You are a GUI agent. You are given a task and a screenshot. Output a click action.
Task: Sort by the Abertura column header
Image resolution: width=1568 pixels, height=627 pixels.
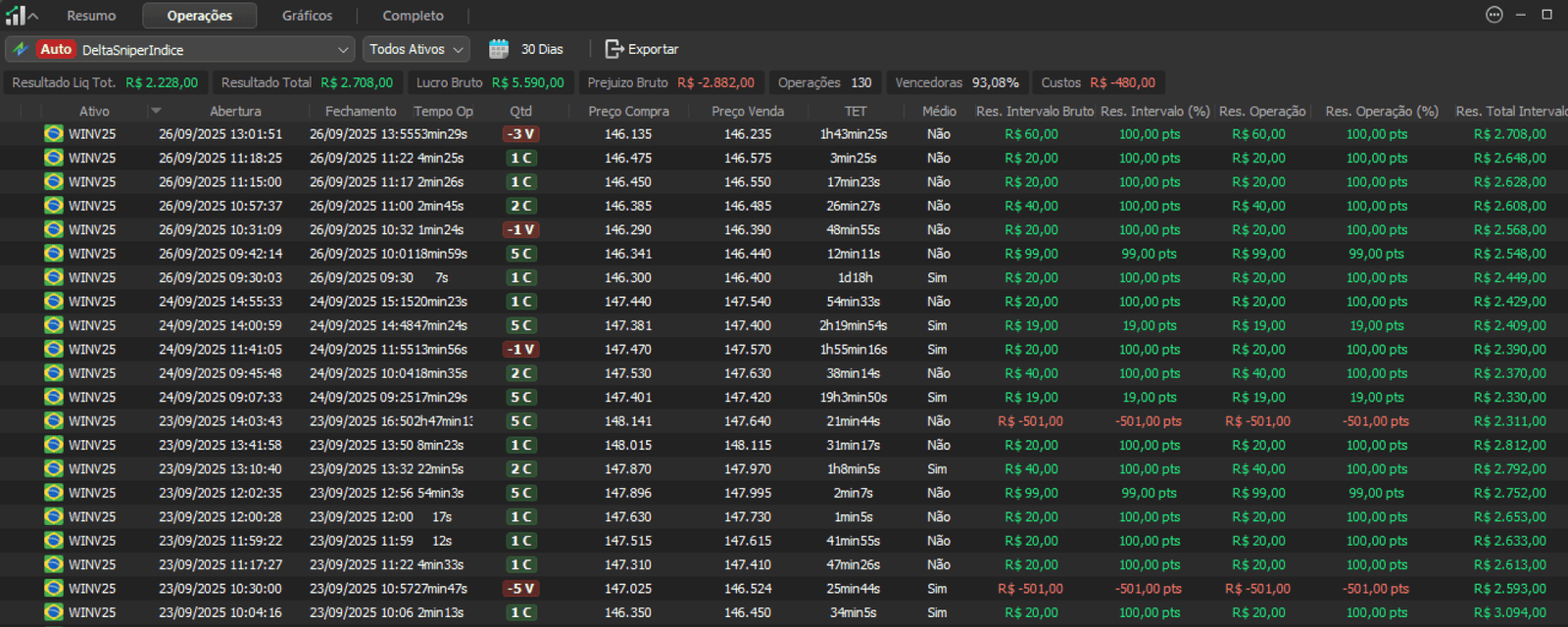tap(235, 111)
